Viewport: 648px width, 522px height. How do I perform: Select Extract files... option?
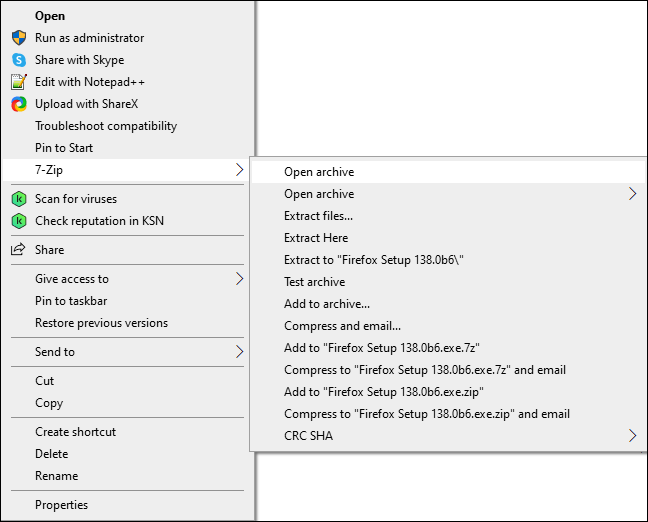click(318, 216)
